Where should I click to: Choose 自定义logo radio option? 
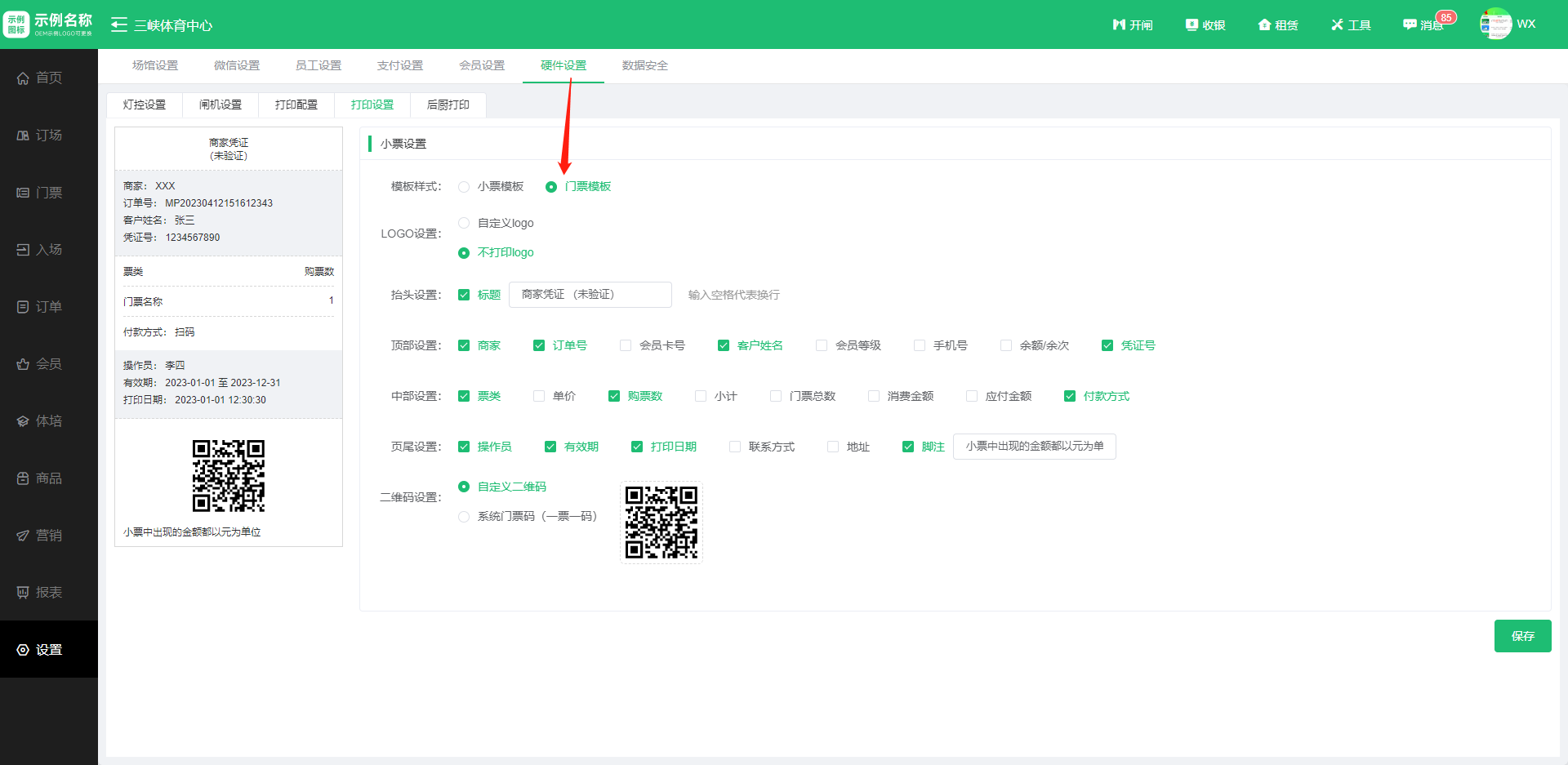(x=464, y=223)
